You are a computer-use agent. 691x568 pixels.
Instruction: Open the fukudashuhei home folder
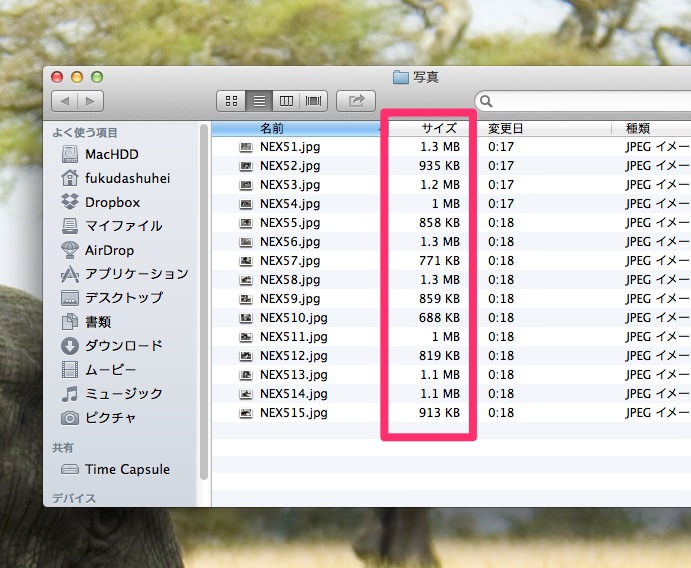pos(115,178)
